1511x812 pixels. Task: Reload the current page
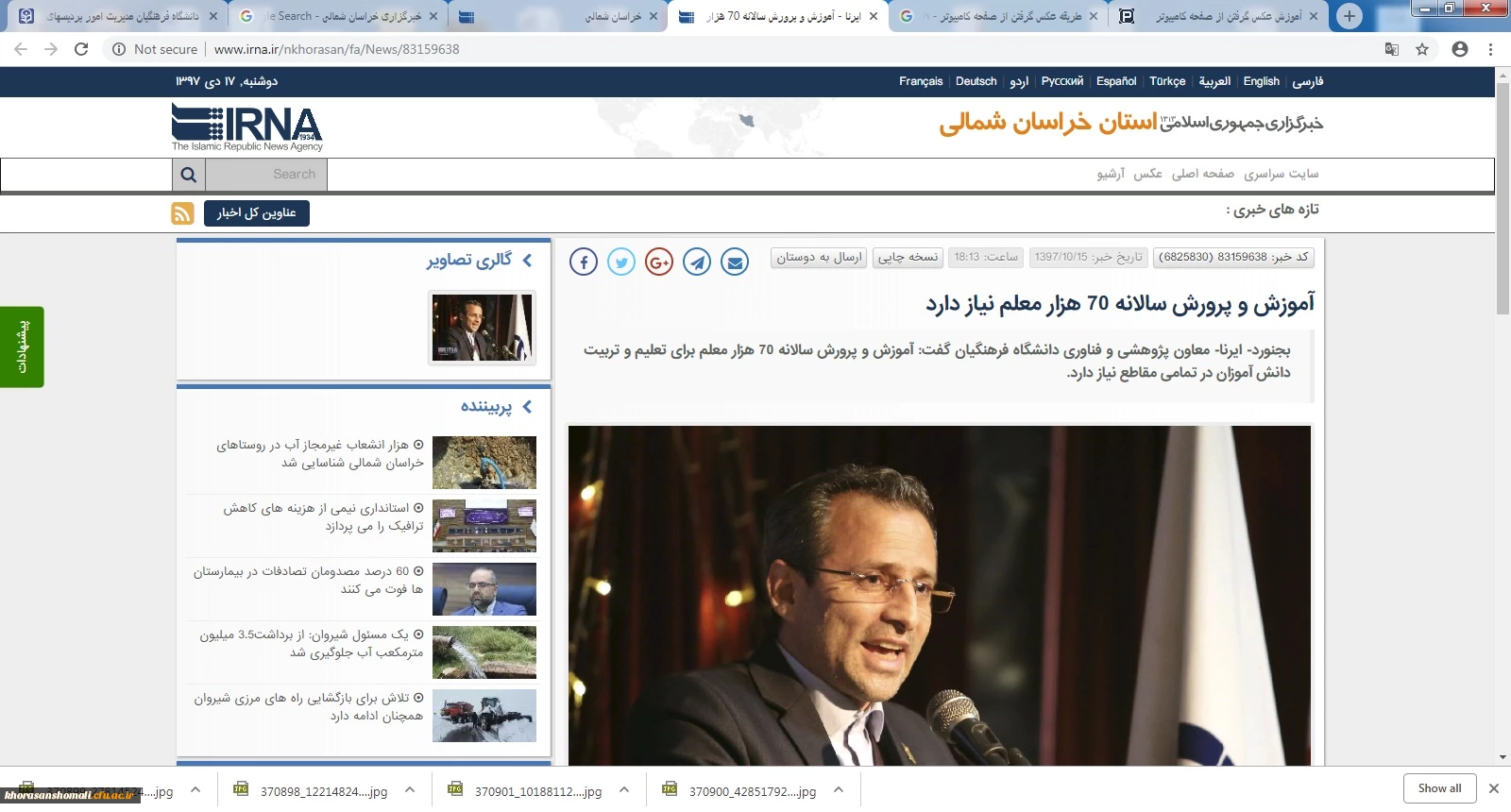click(x=81, y=49)
